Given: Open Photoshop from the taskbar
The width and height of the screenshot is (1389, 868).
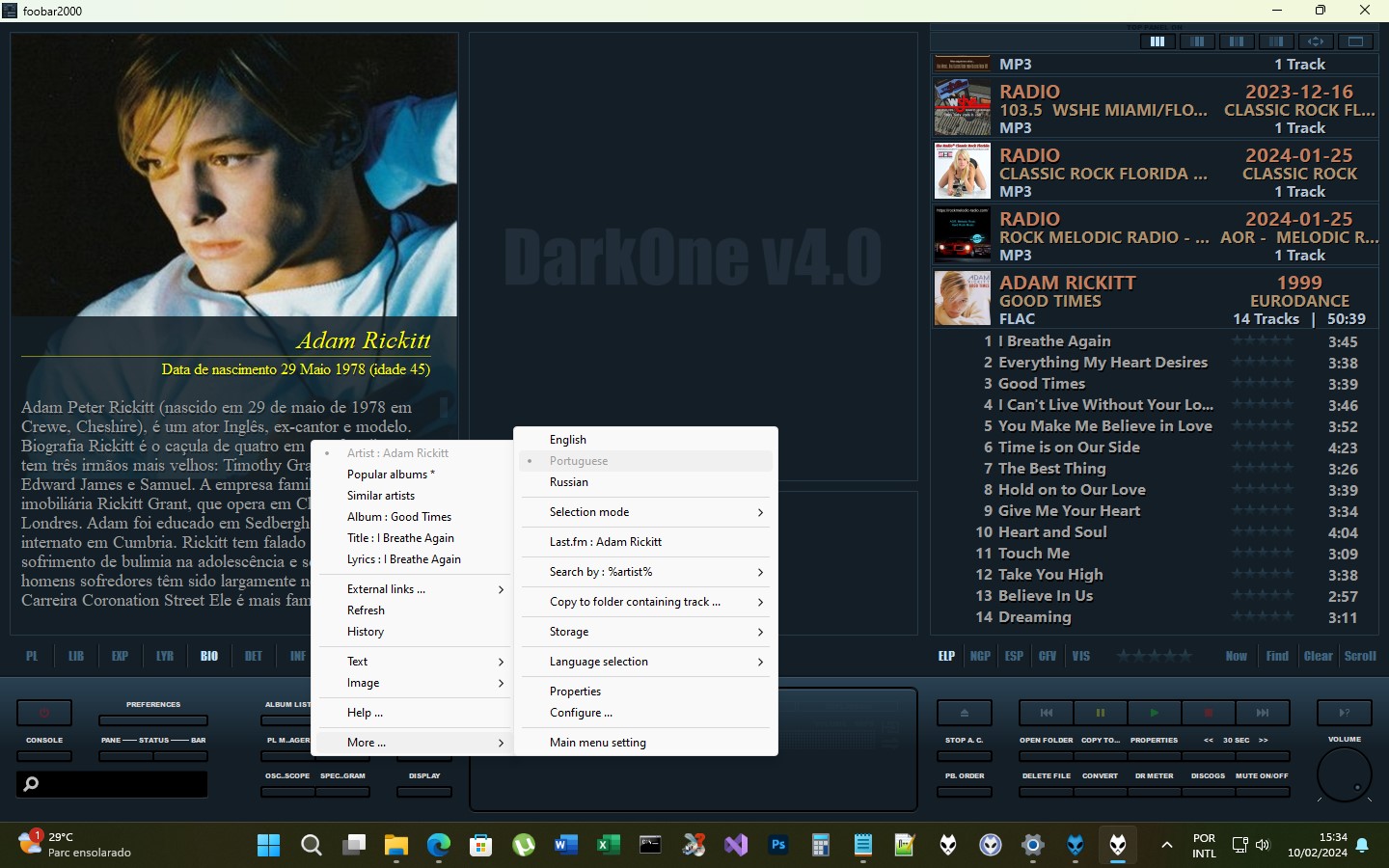Looking at the screenshot, I should (777, 846).
